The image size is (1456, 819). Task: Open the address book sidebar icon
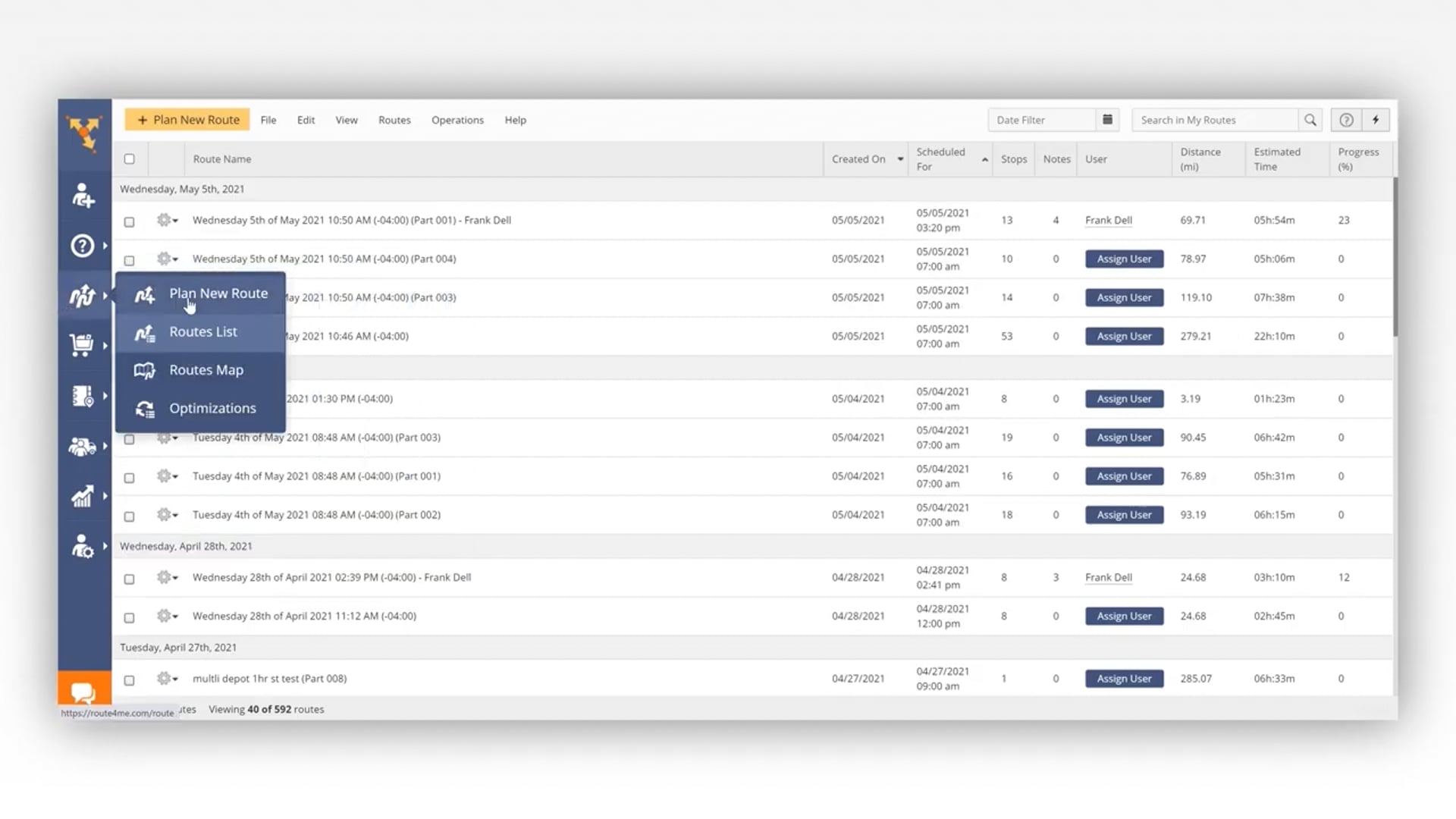[82, 396]
